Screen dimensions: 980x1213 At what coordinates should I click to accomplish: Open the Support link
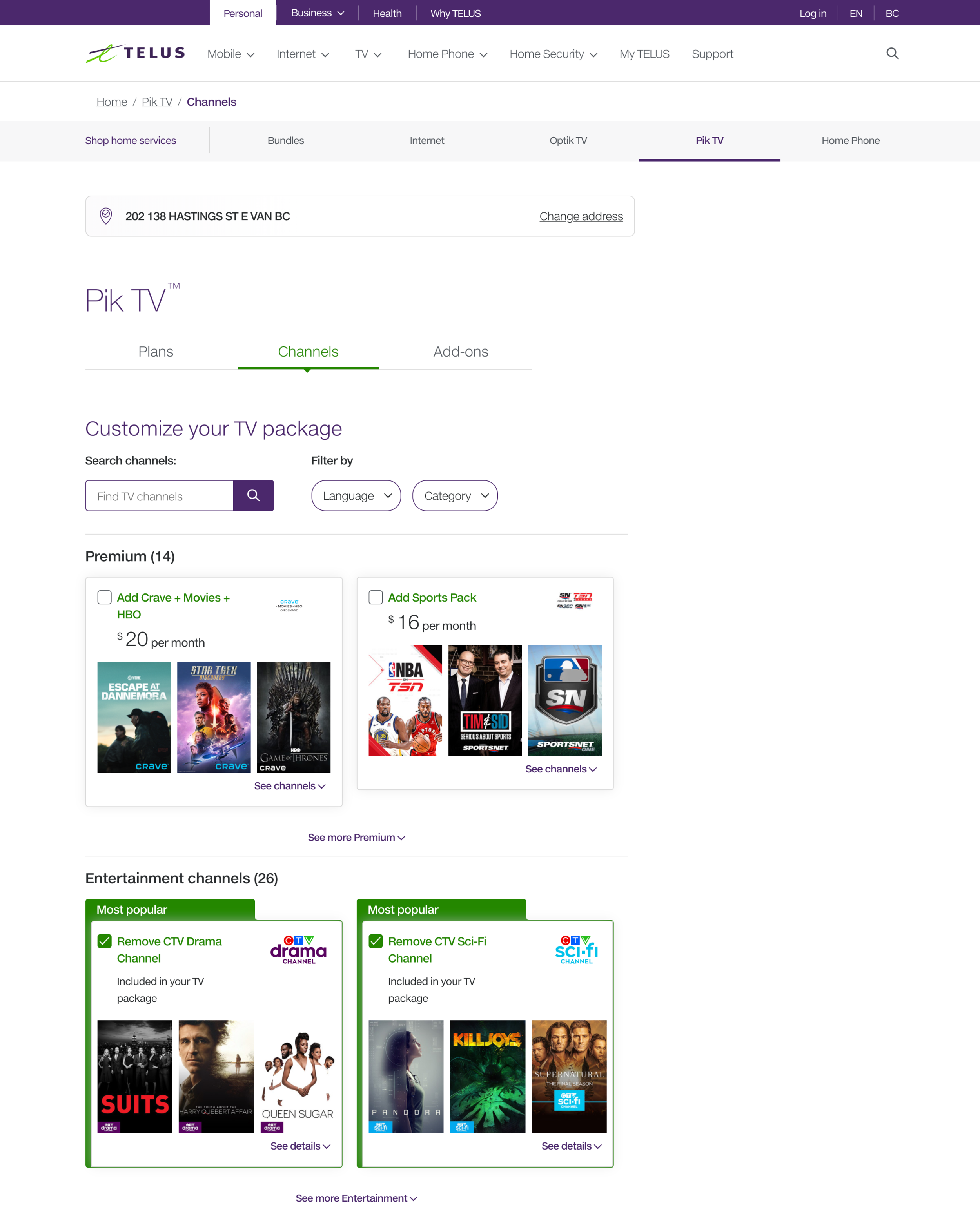pyautogui.click(x=712, y=54)
